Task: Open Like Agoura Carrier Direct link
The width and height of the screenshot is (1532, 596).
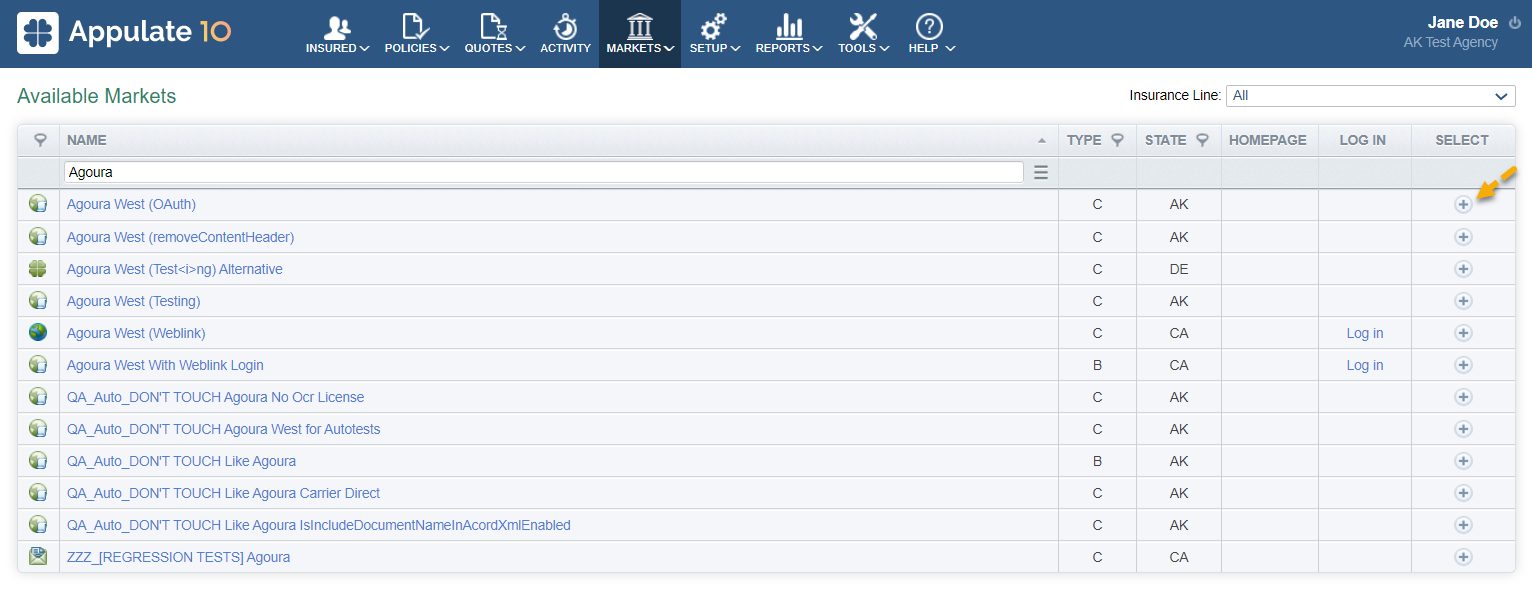Action: 223,493
